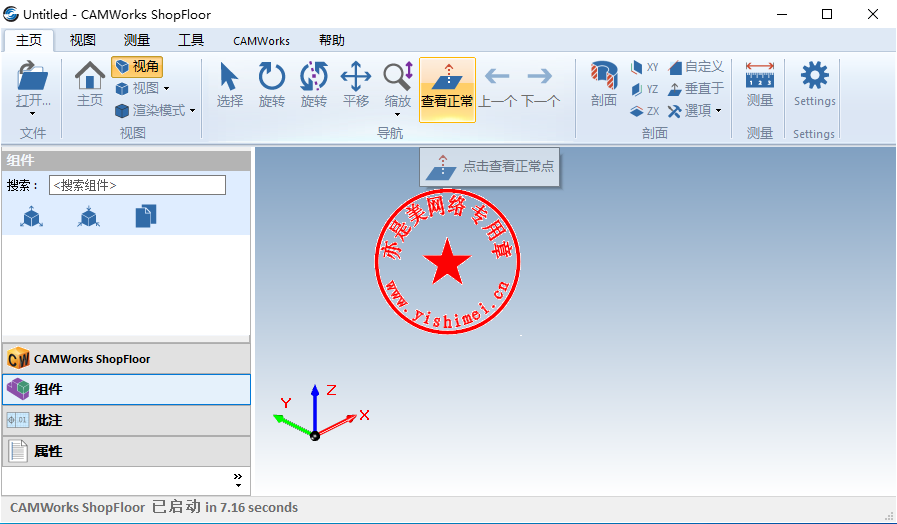Switch to the CAMWorks ribbon tab
The width and height of the screenshot is (897, 524).
click(261, 41)
